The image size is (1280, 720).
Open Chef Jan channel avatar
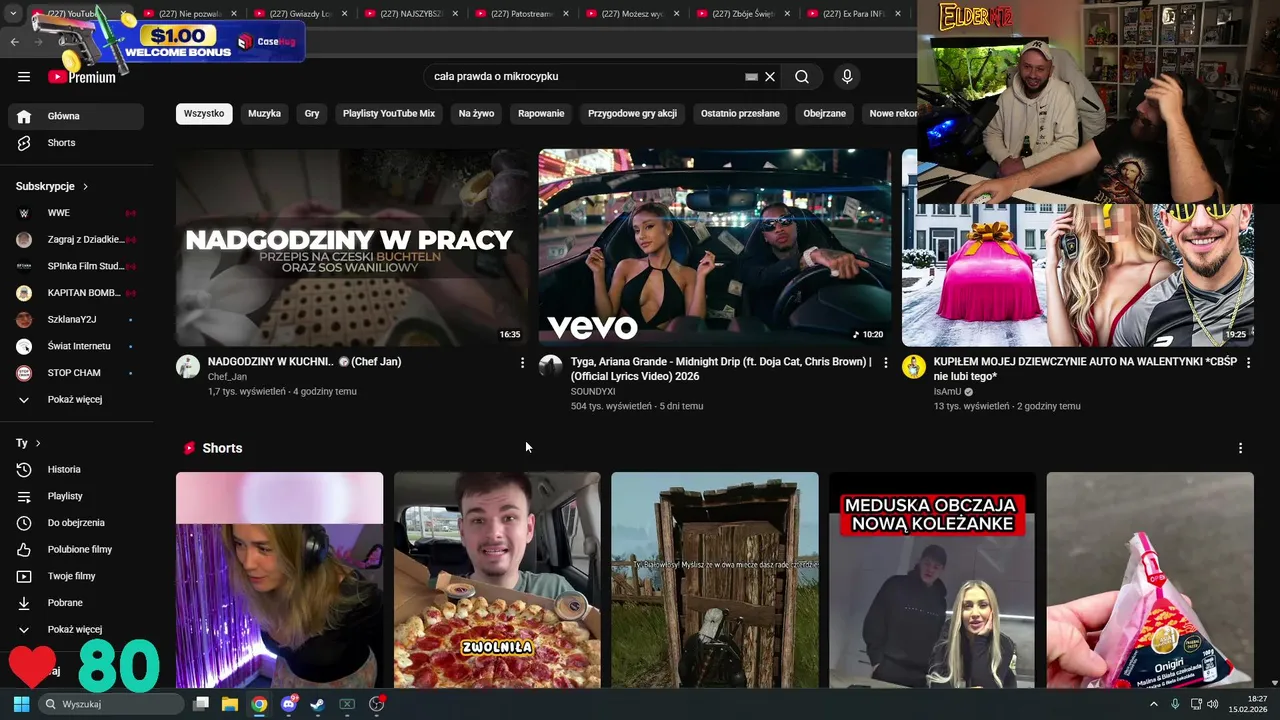[x=188, y=366]
